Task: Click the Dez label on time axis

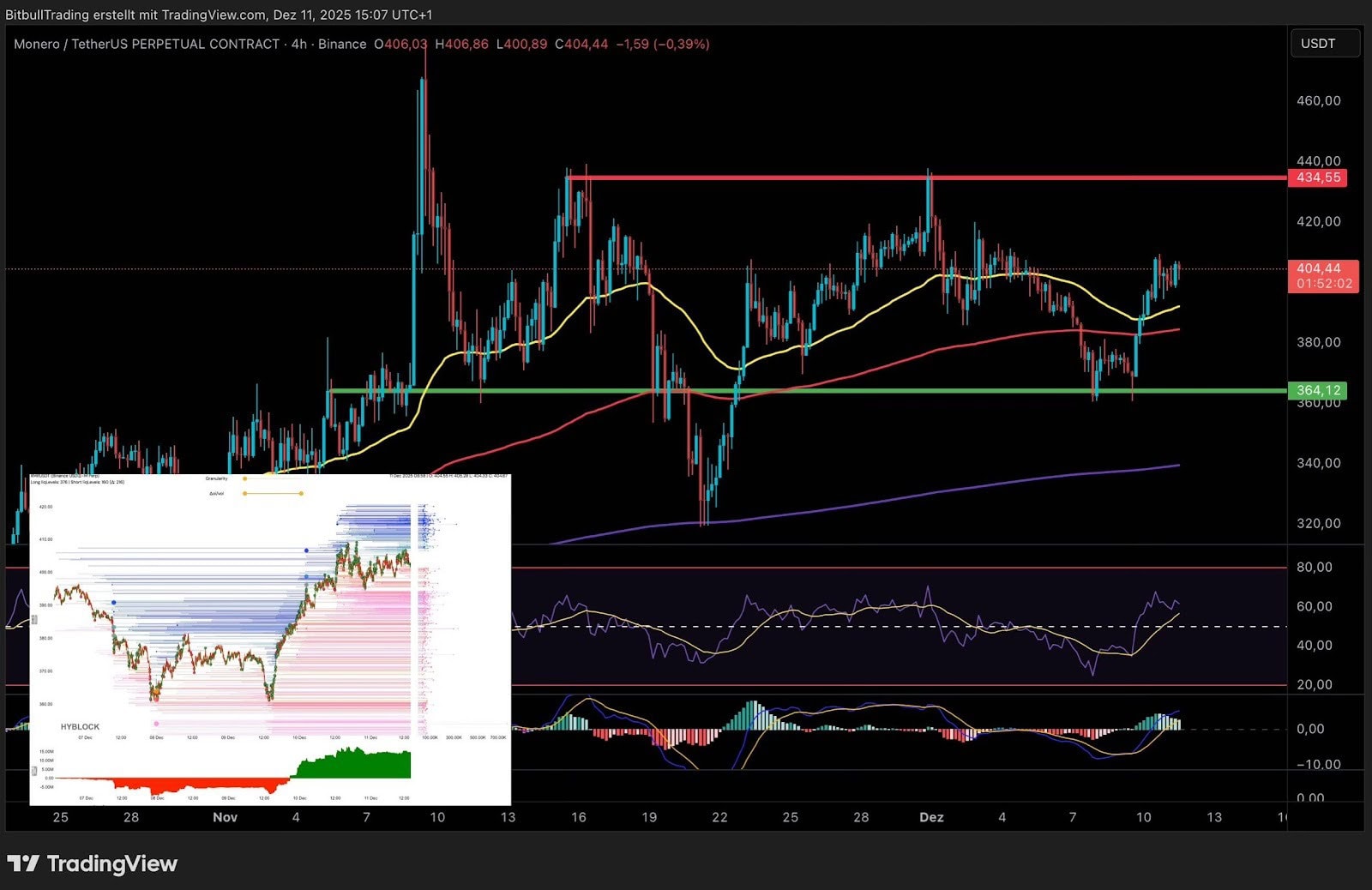Action: coord(931,817)
